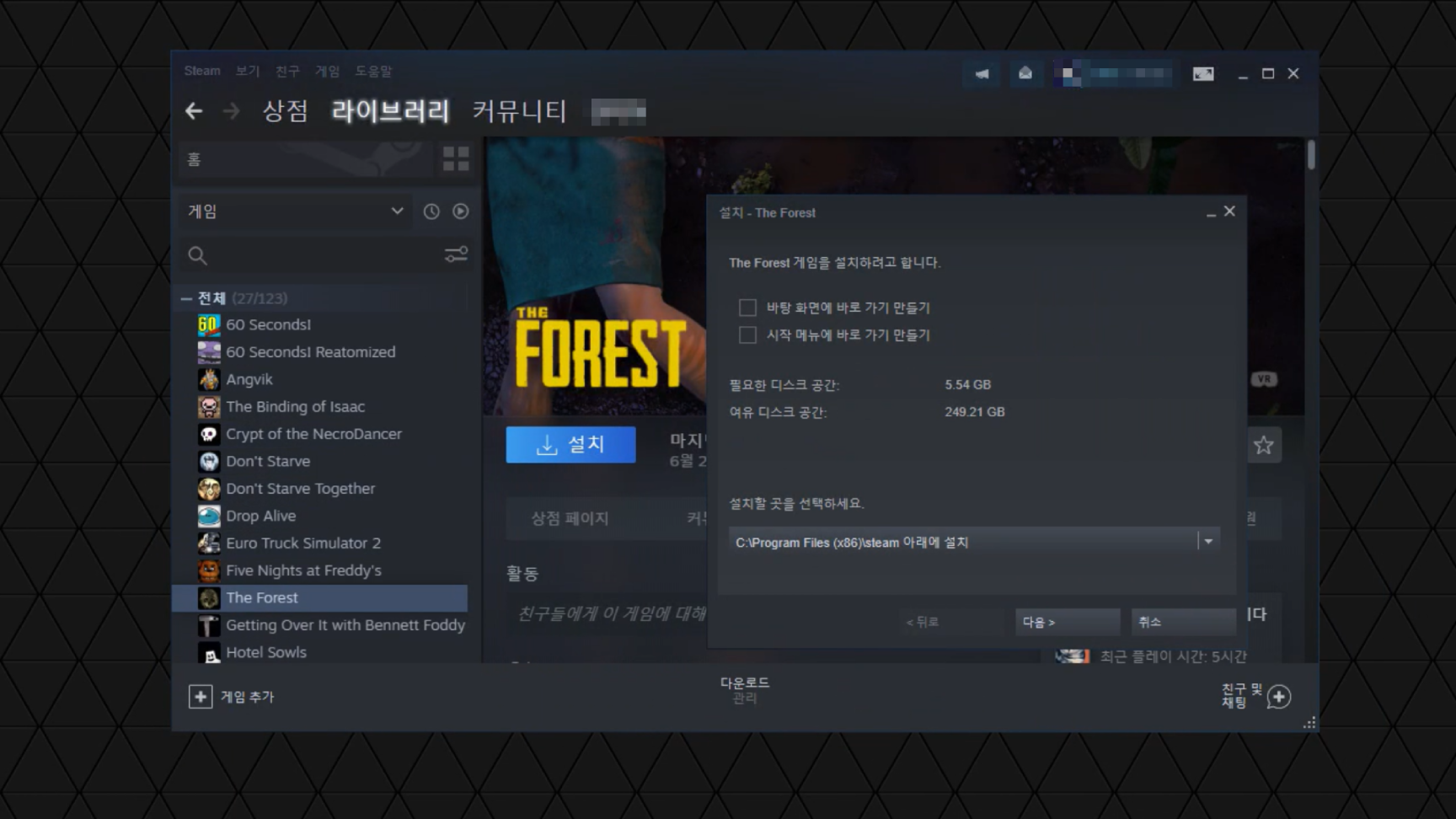Click the Angvik game icon

209,379
